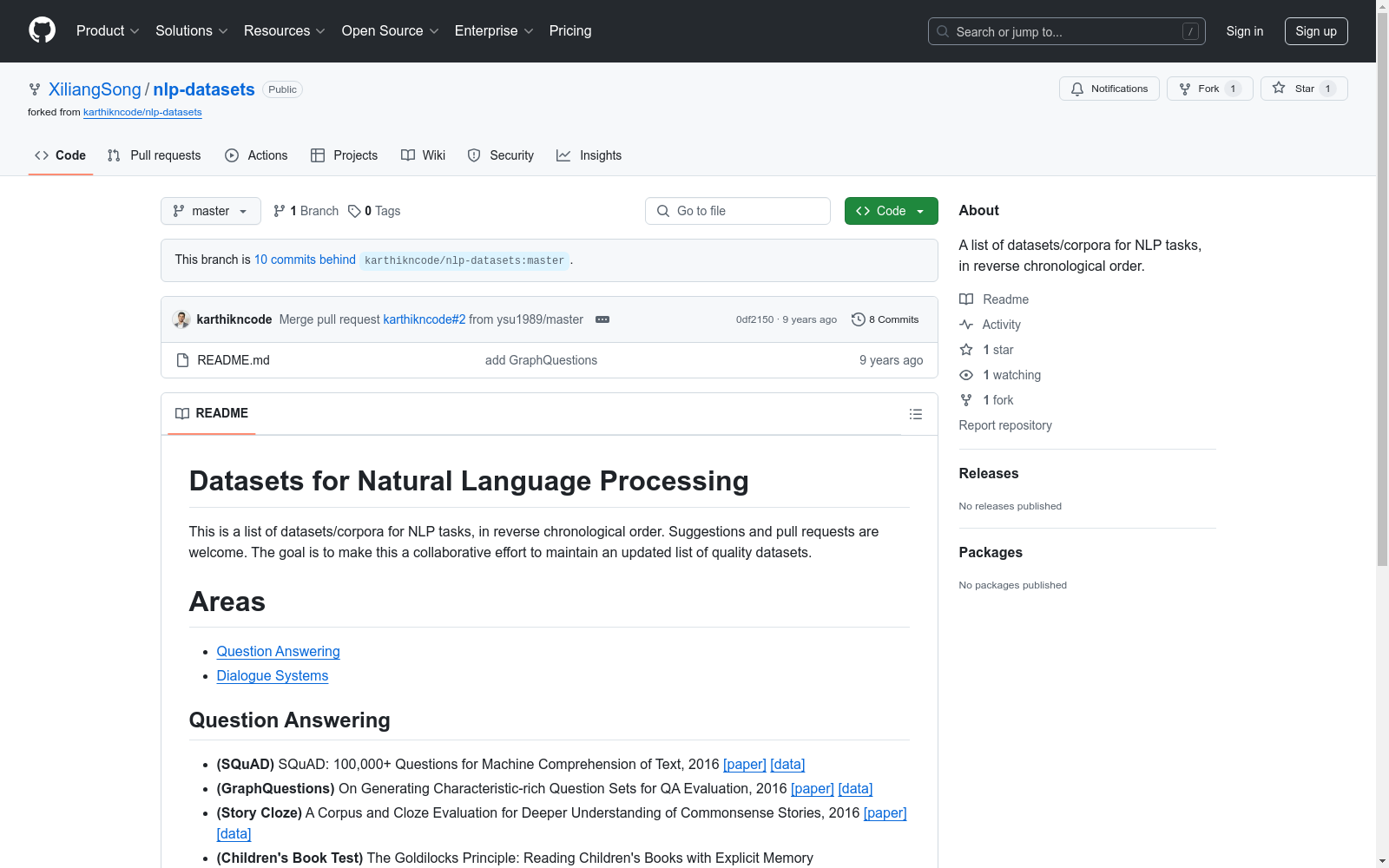Click the README book icon in tab
Screen dimensions: 1389x868
(x=182, y=413)
